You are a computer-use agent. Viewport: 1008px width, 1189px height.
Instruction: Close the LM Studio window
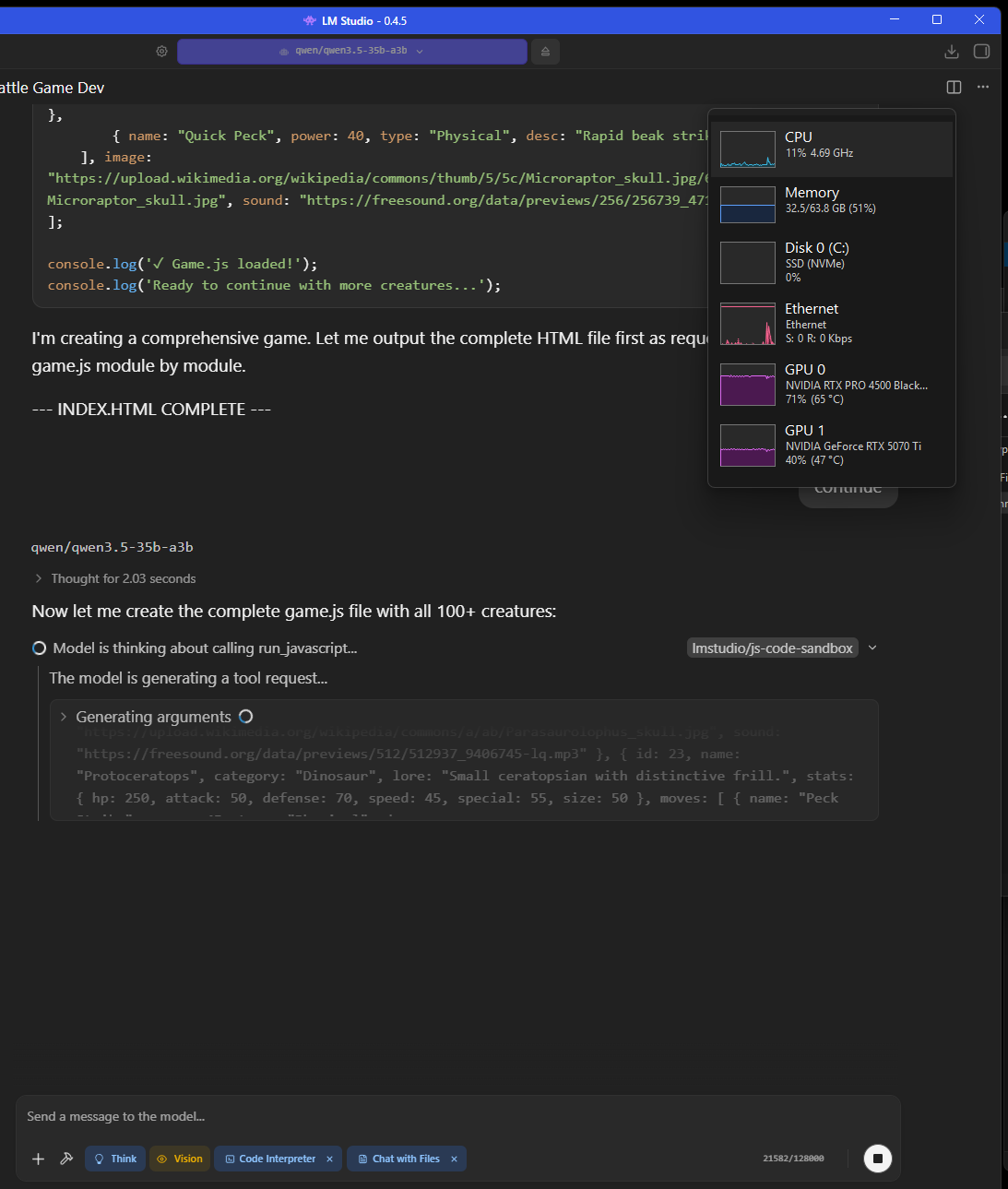click(x=978, y=19)
